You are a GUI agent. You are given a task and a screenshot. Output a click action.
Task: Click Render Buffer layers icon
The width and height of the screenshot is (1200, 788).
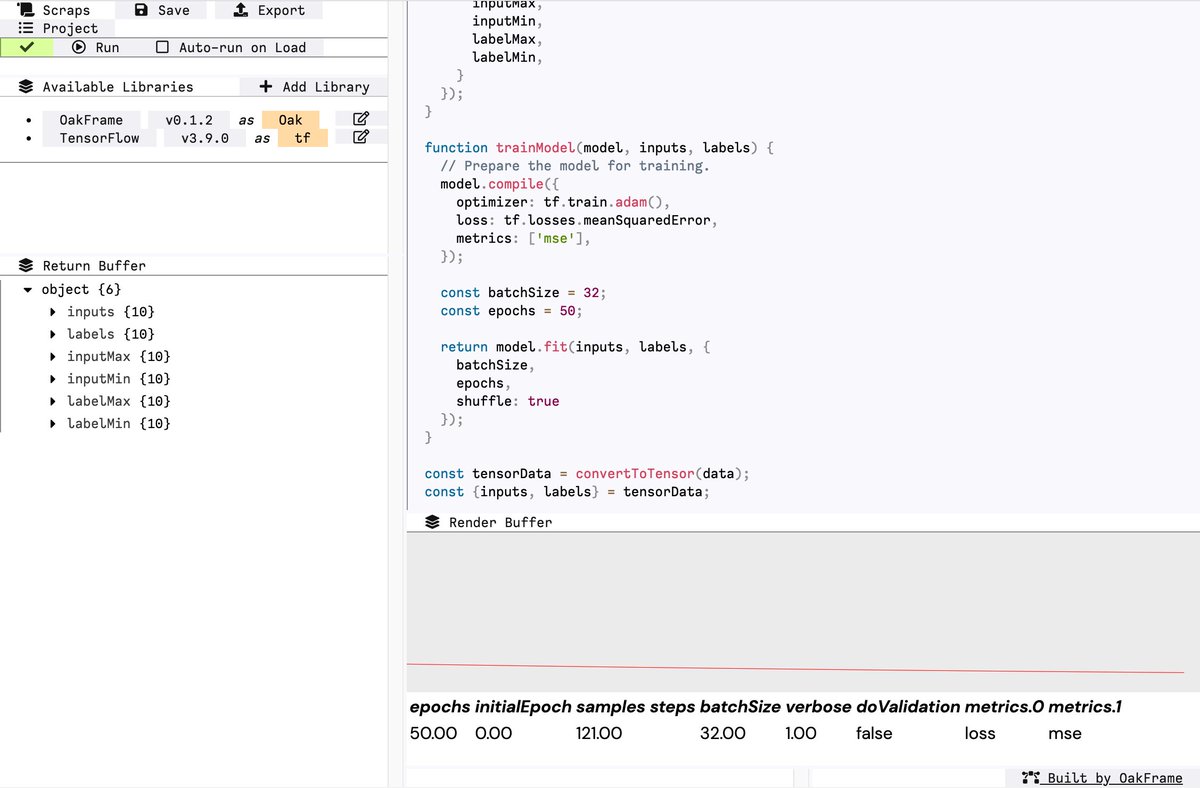433,522
